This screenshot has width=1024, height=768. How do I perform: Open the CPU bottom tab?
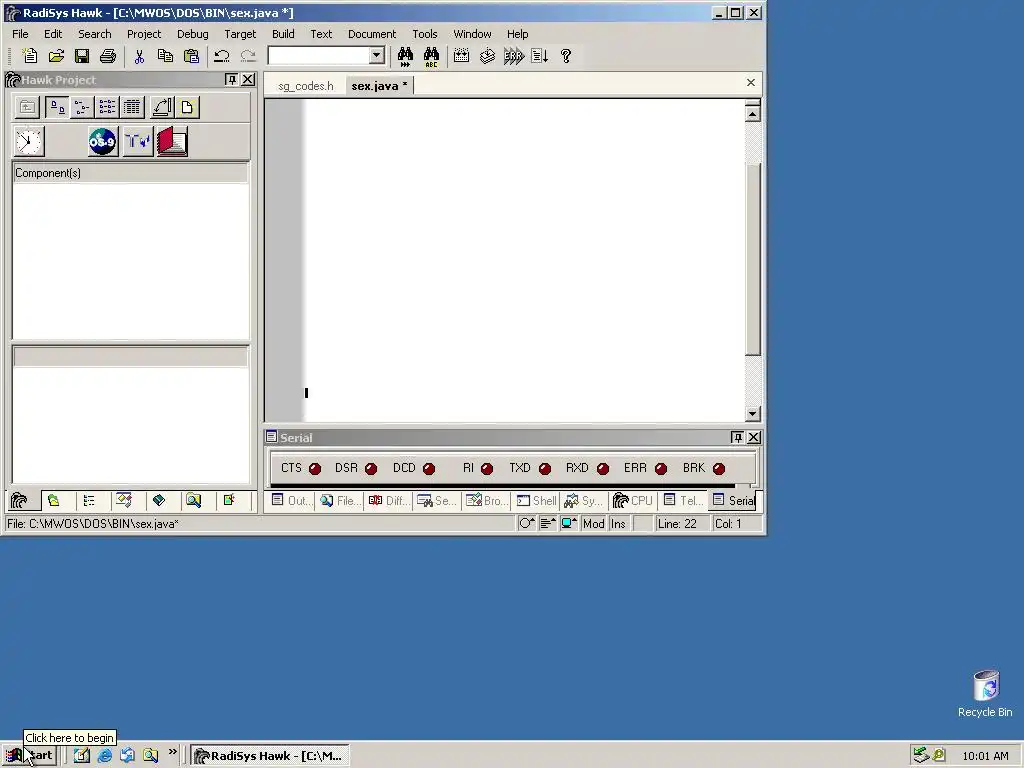[x=633, y=501]
